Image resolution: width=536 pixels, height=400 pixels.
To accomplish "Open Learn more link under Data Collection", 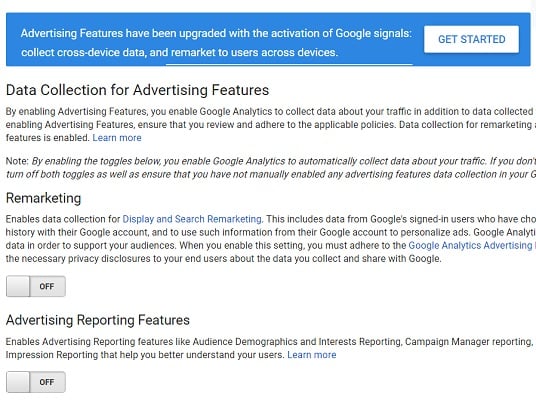I will [x=117, y=138].
